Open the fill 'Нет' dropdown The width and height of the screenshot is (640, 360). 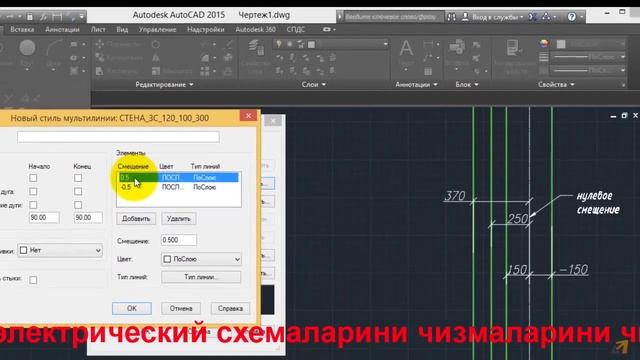pyautogui.click(x=60, y=250)
